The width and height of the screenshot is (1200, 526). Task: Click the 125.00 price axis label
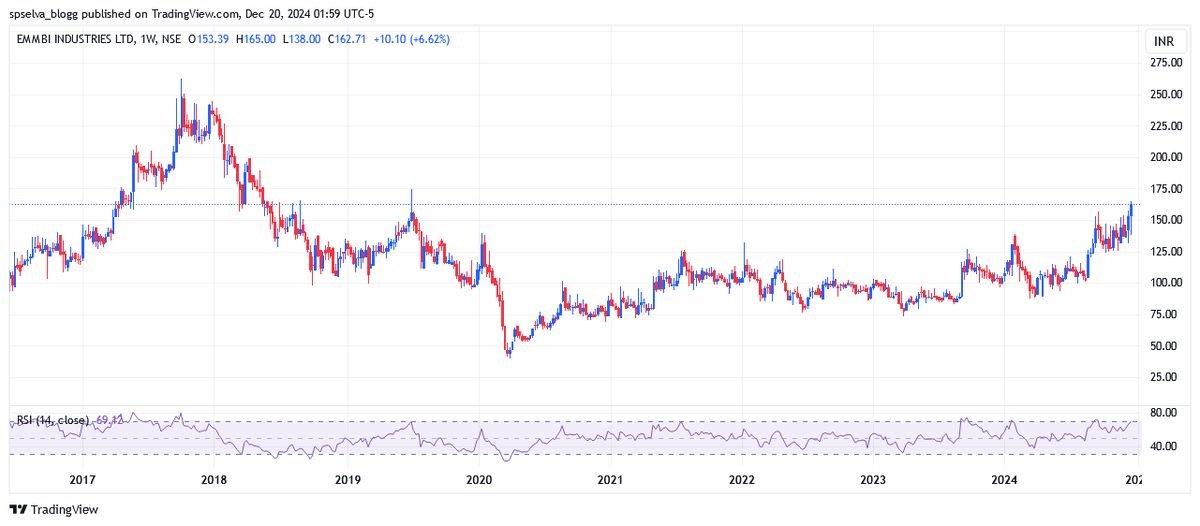(1166, 252)
